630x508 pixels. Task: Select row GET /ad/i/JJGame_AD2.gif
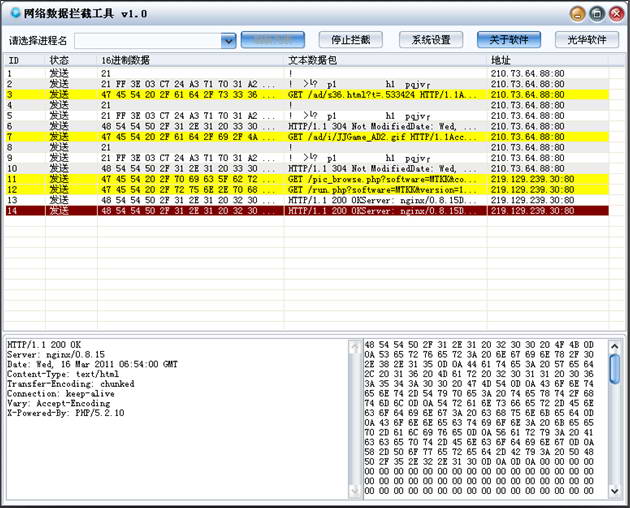tap(307, 137)
